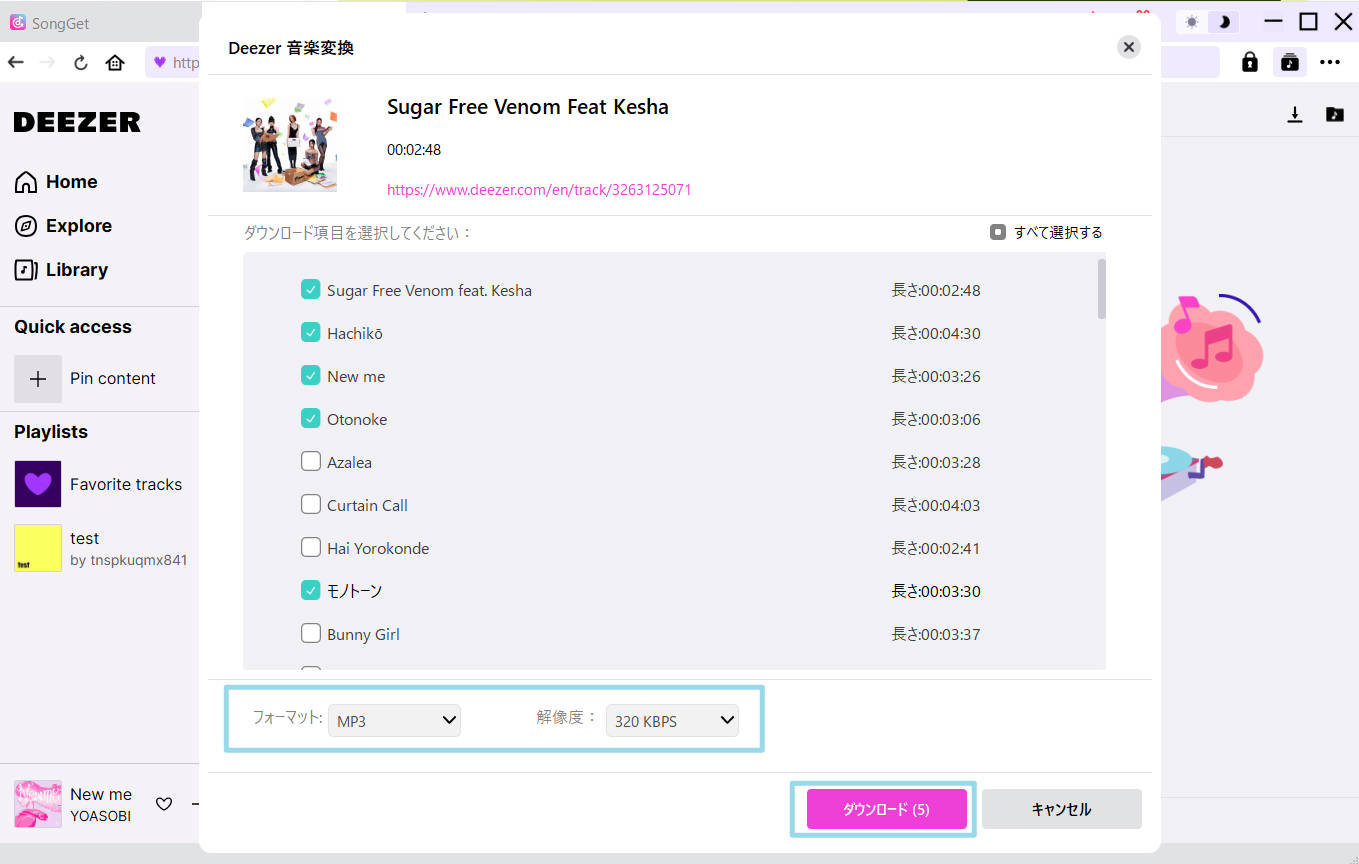Open the deezer.com track URL link
Screen dimensions: 1359x864
[539, 190]
